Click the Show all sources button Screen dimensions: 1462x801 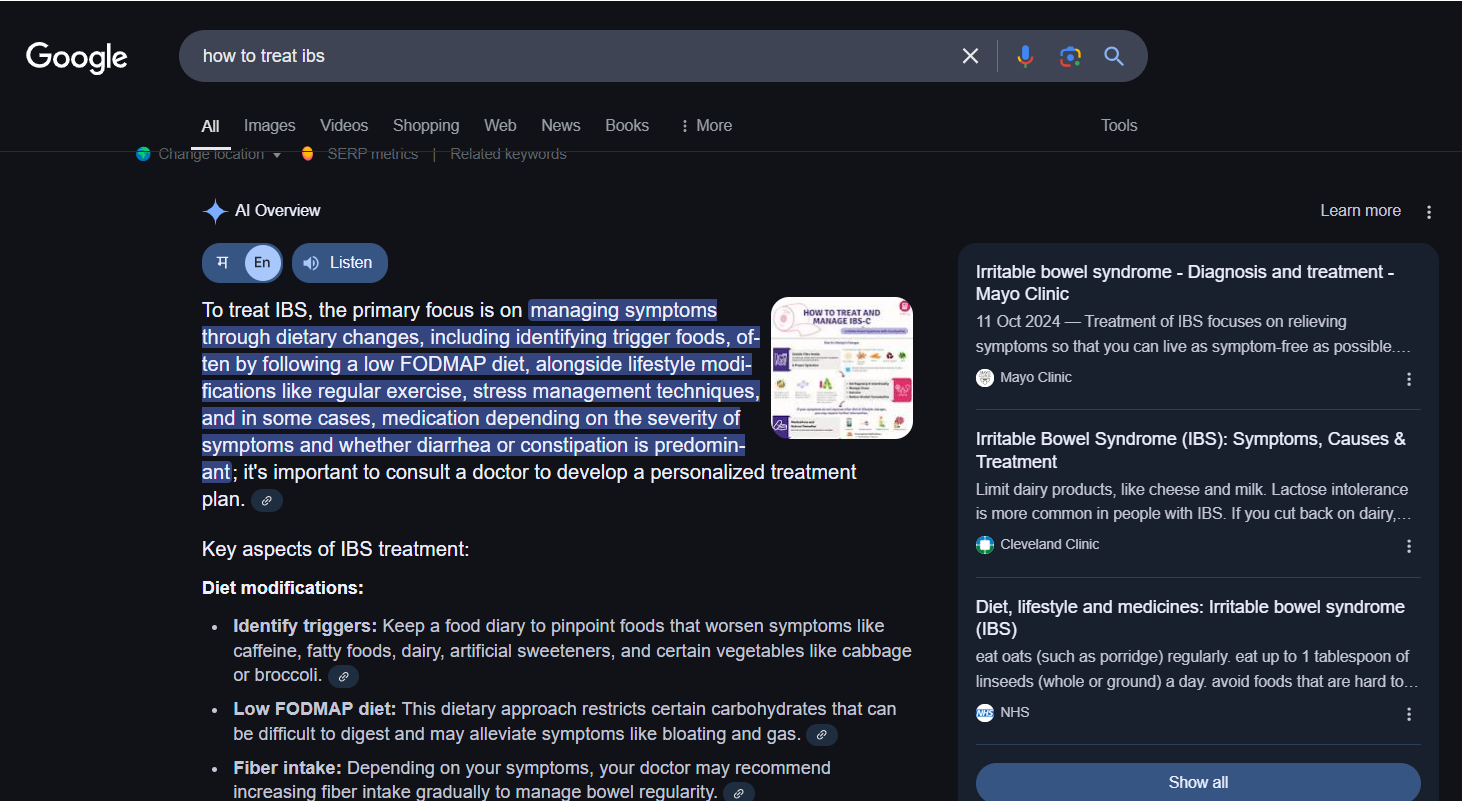1198,782
